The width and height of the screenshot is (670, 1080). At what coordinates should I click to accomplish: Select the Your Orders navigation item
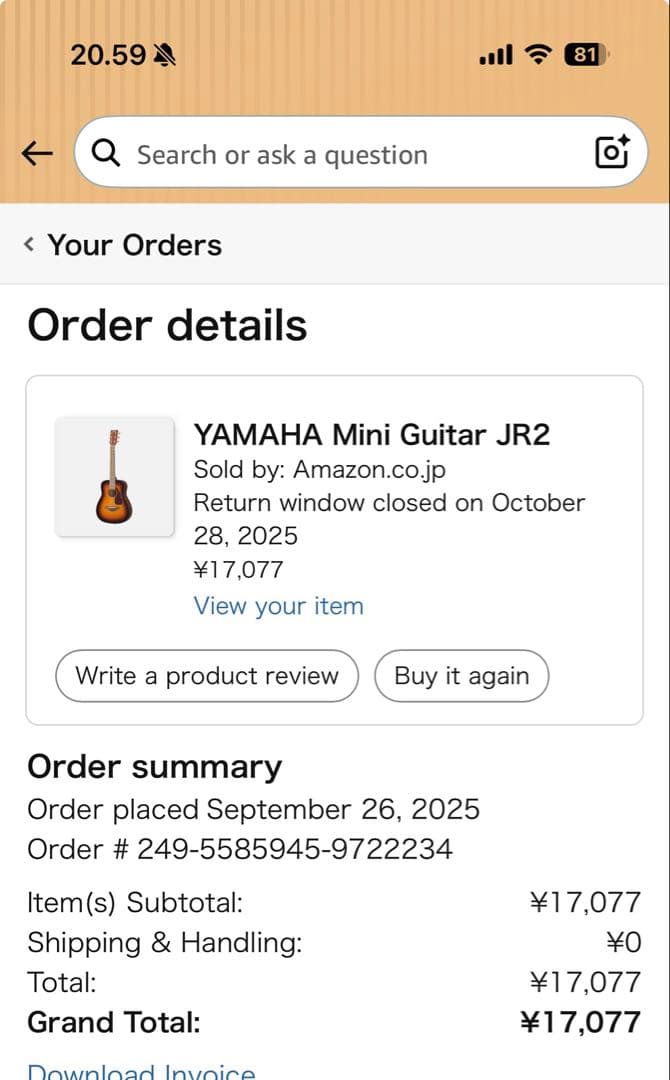[134, 244]
